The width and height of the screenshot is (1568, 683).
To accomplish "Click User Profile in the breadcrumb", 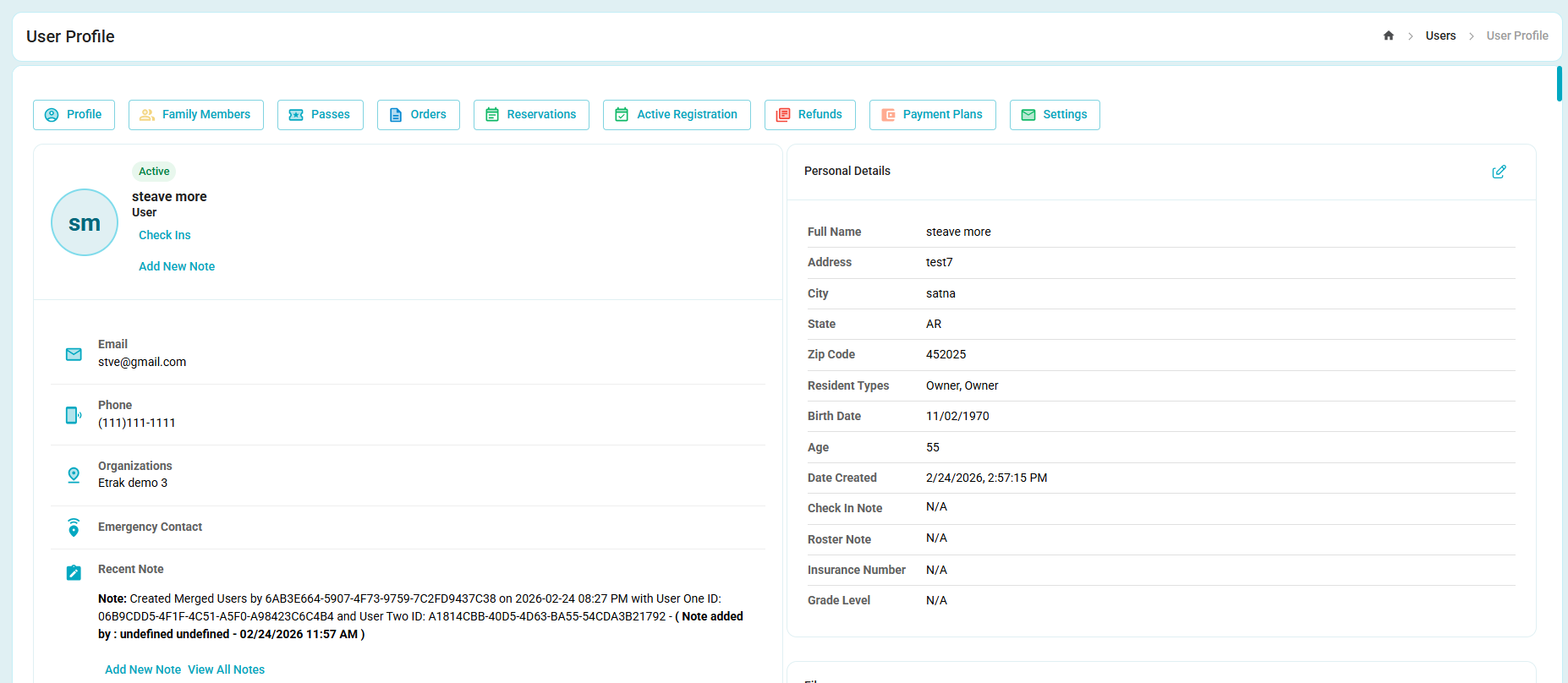I will 1517,36.
